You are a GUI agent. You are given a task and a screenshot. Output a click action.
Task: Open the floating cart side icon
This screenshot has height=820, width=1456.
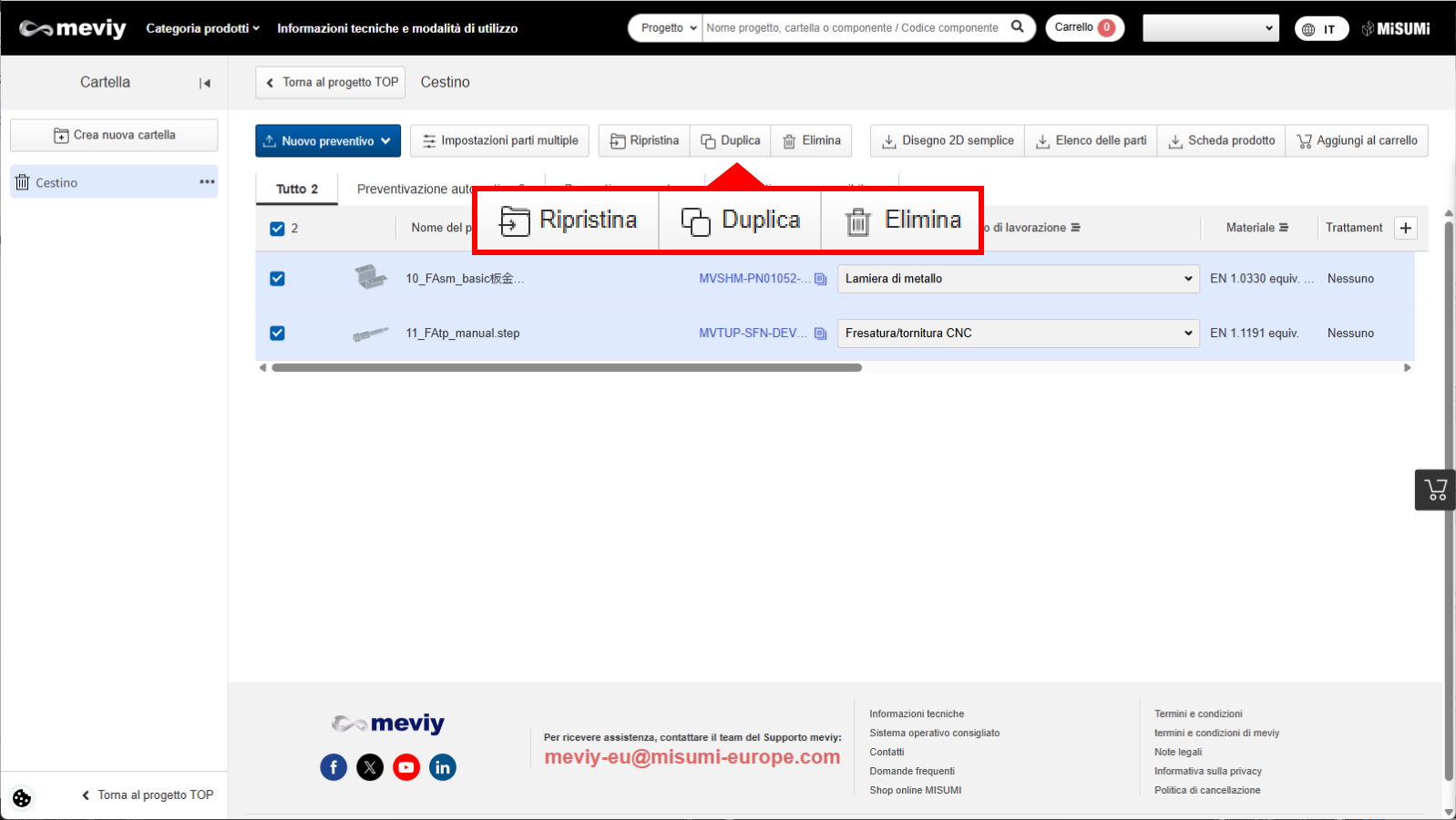coord(1435,490)
